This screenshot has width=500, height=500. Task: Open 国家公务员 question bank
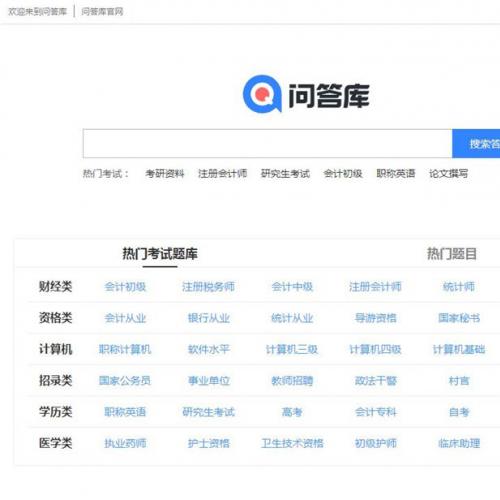point(125,381)
